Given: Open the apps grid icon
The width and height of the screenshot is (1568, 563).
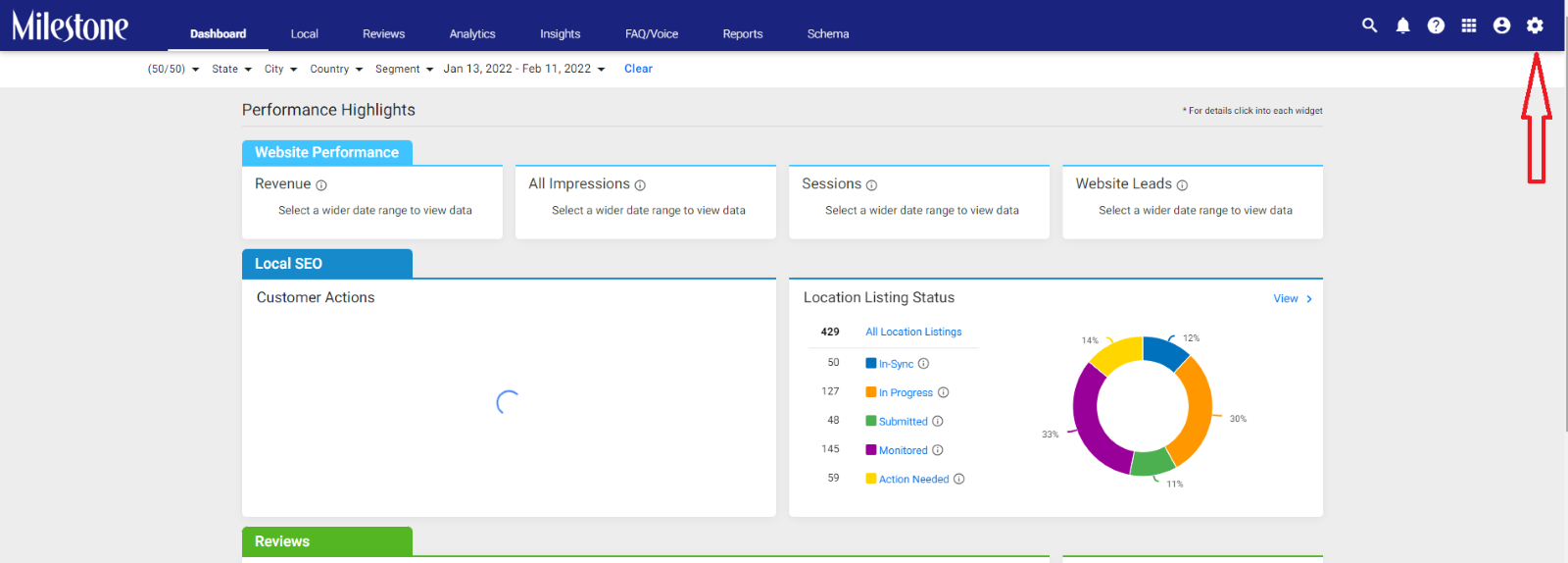Looking at the screenshot, I should [x=1468, y=26].
